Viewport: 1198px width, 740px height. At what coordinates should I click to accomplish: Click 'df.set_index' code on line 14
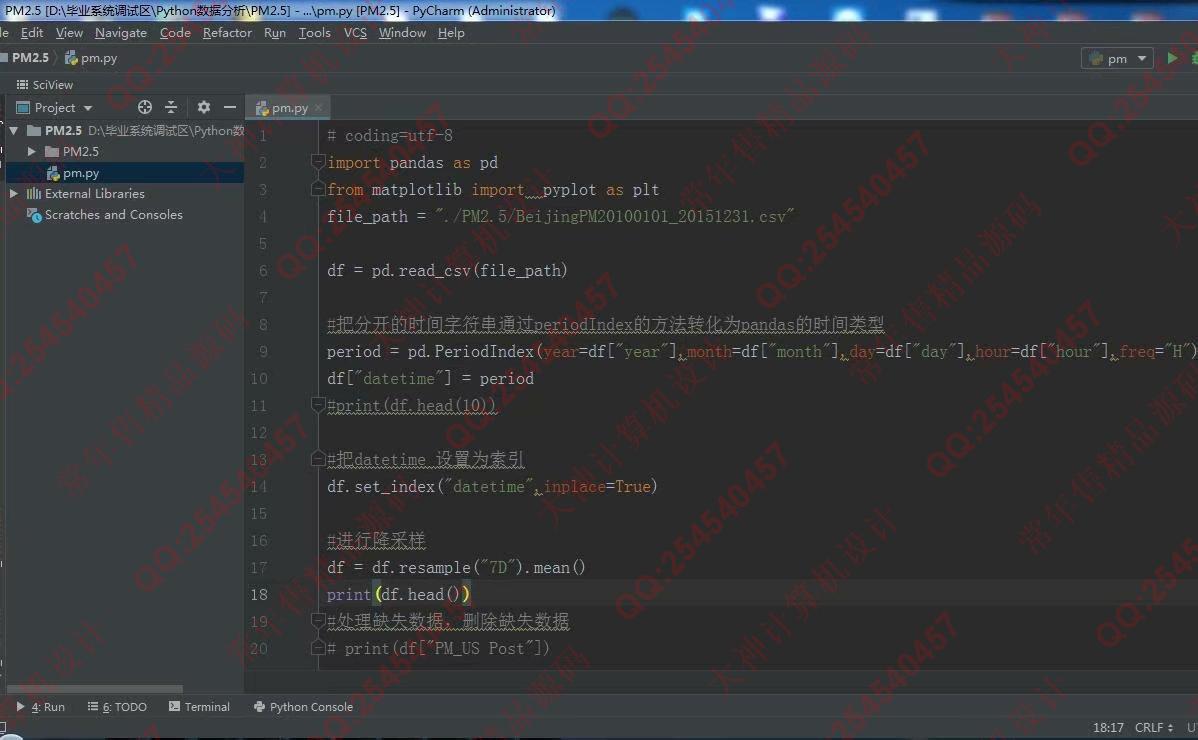click(380, 486)
